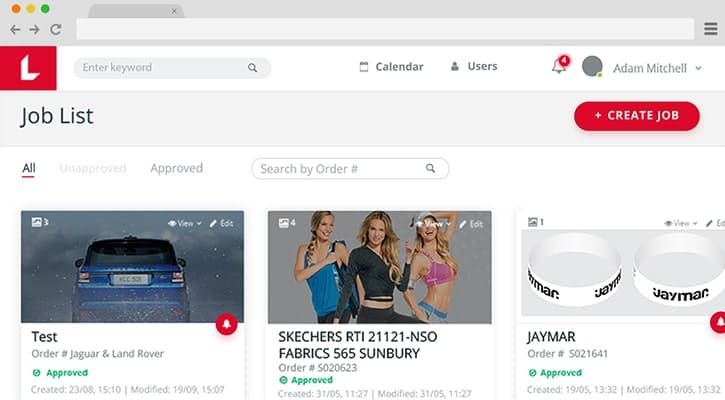The width and height of the screenshot is (725, 400).
Task: Click the magnifier in the keyword search
Action: [252, 68]
